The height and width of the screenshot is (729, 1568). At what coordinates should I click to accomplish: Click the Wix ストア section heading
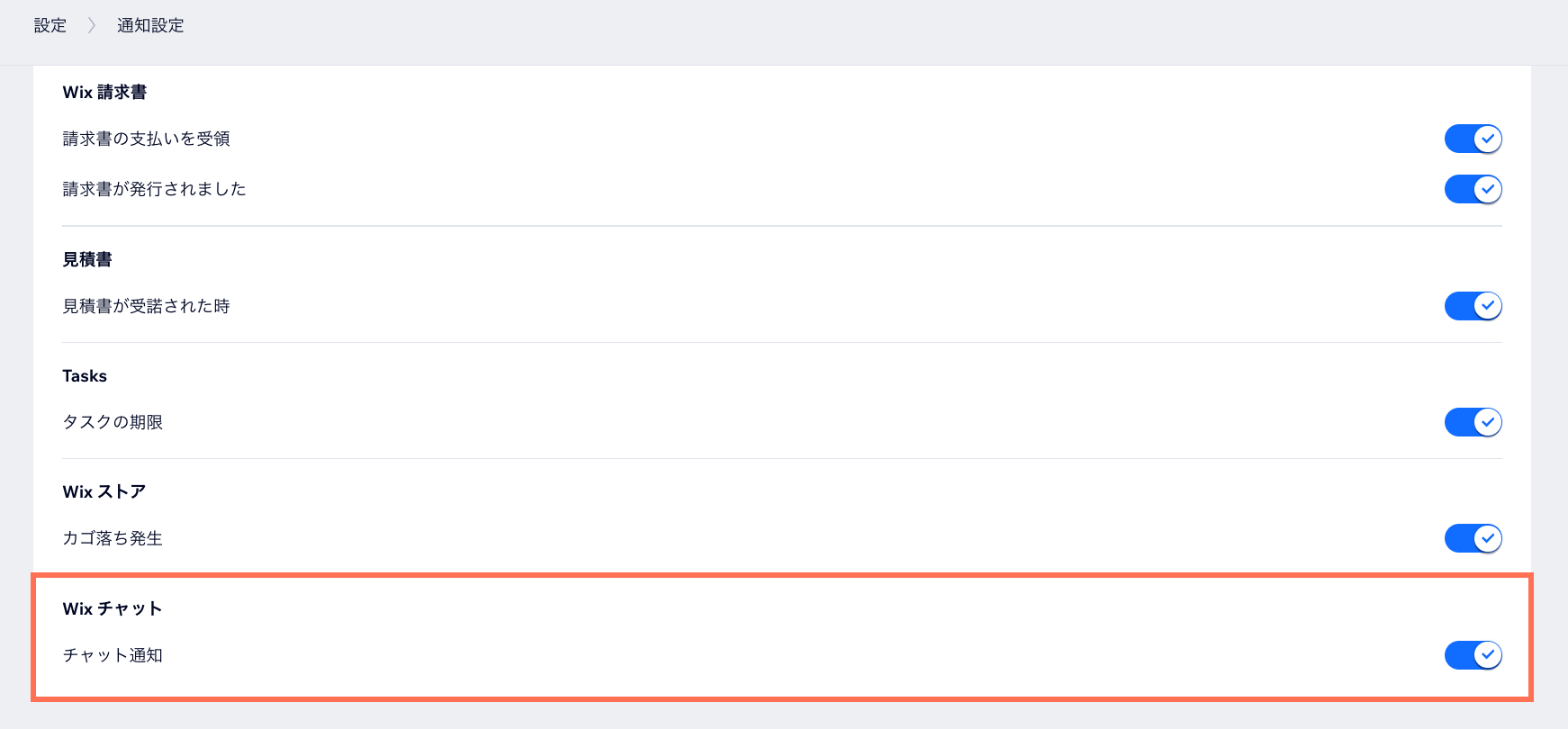104,492
